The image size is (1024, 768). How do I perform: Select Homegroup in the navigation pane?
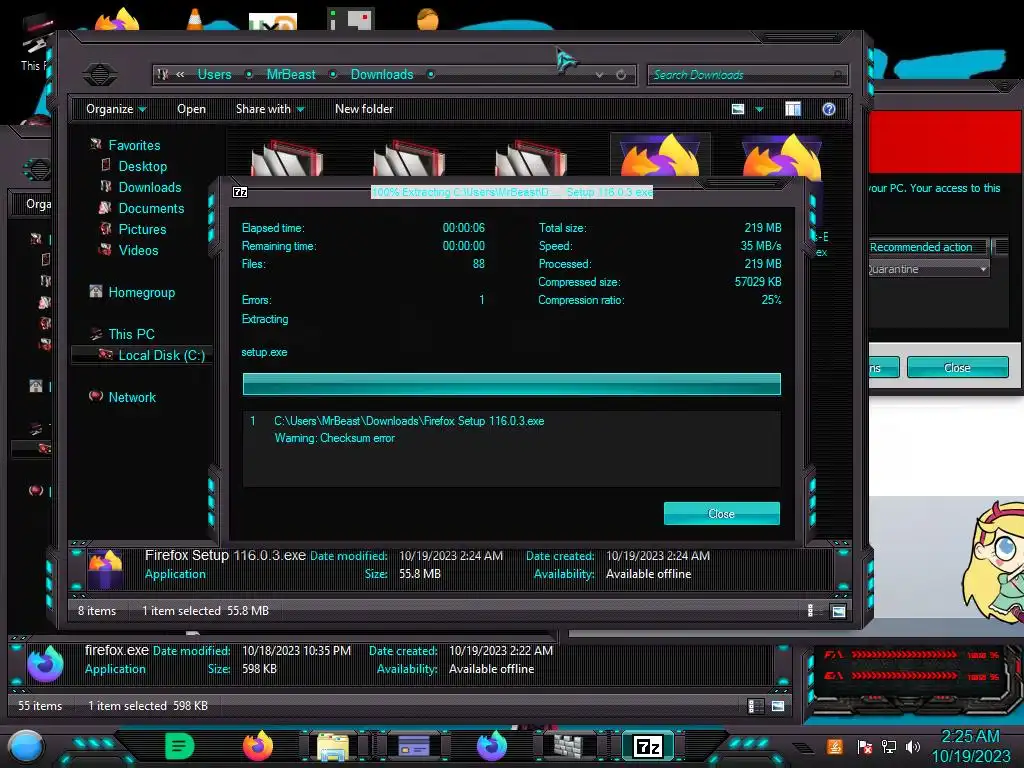tap(141, 292)
